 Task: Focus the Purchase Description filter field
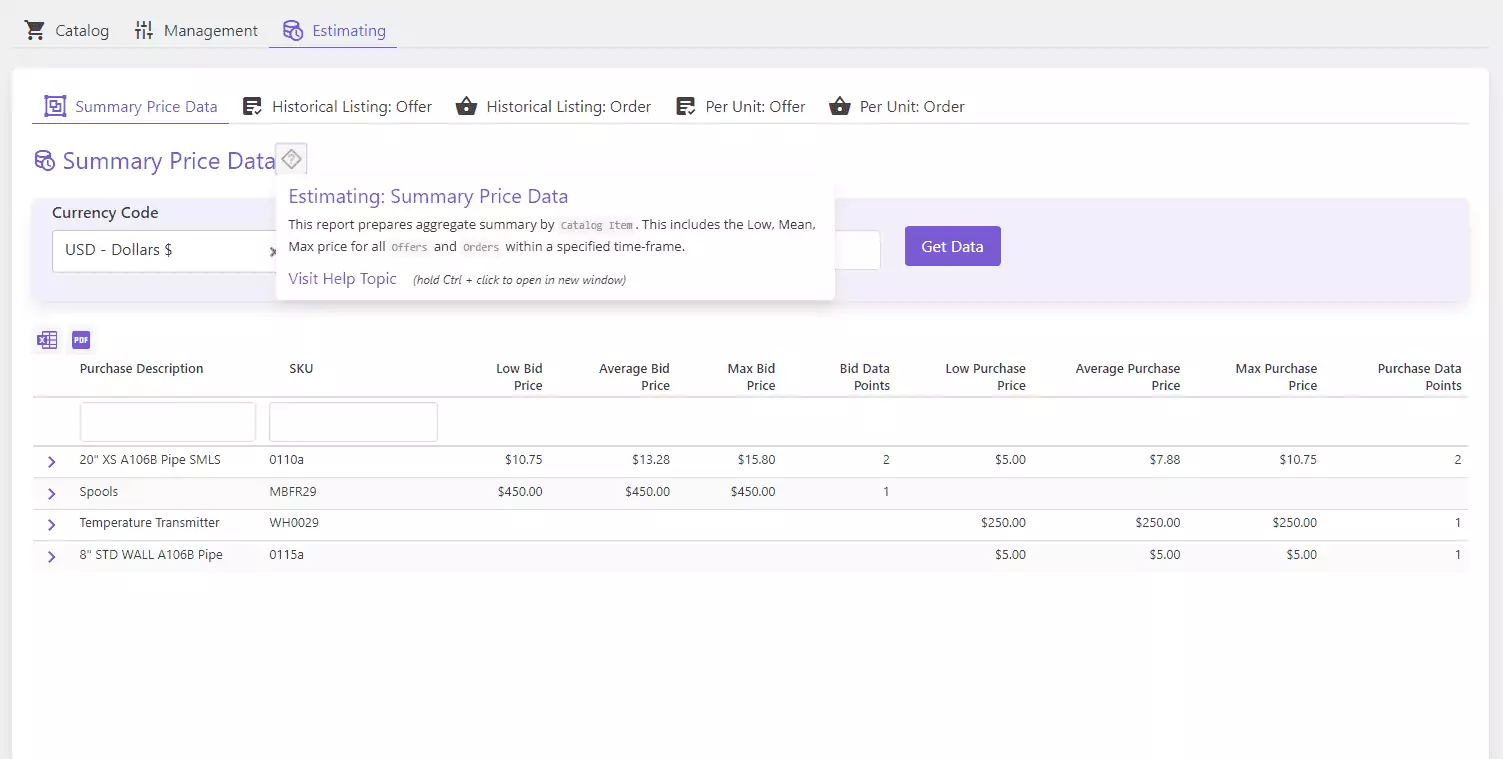(168, 422)
